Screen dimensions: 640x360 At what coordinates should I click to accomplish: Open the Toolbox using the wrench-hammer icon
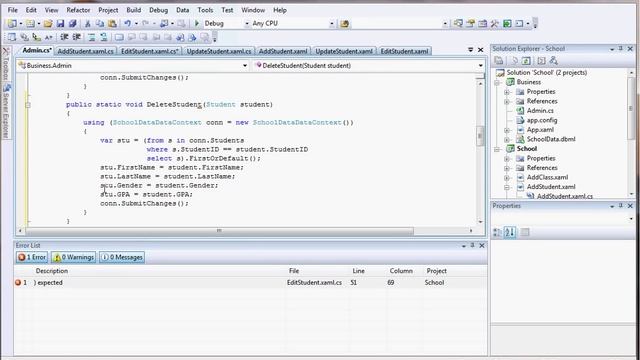495,24
